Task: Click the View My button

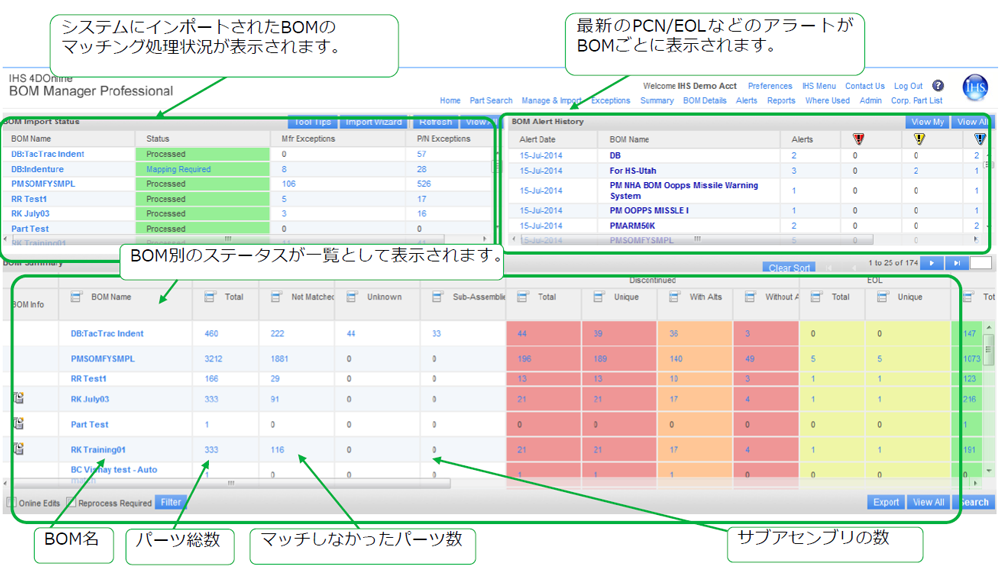Action: 927,122
